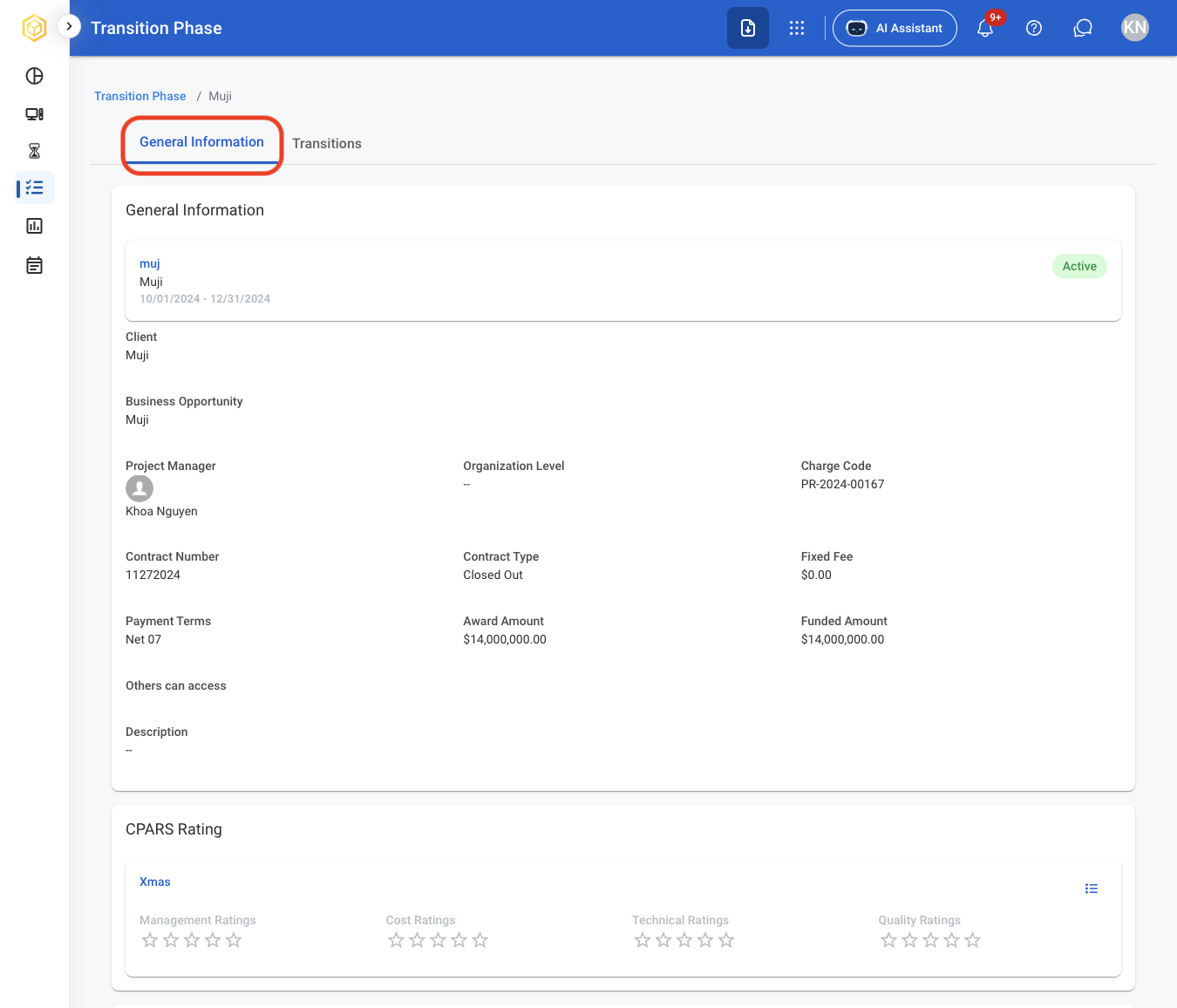Screen dimensions: 1177x1008
Task: Click contract number 11272024
Action: tap(153, 575)
